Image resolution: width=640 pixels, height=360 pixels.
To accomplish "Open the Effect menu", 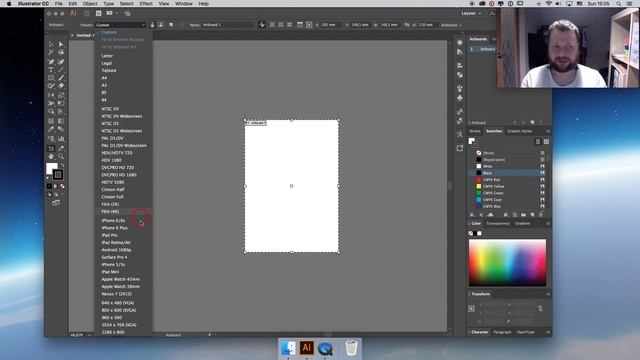I will tap(146, 4).
